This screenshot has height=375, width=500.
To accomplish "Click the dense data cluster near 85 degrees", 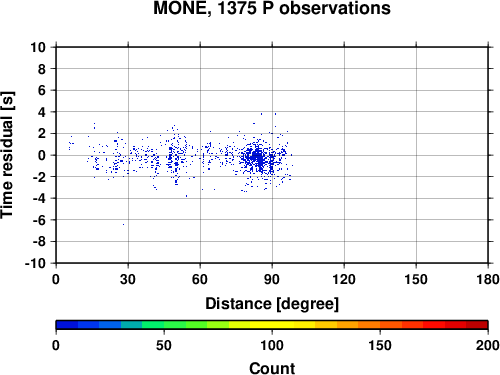I will click(258, 158).
